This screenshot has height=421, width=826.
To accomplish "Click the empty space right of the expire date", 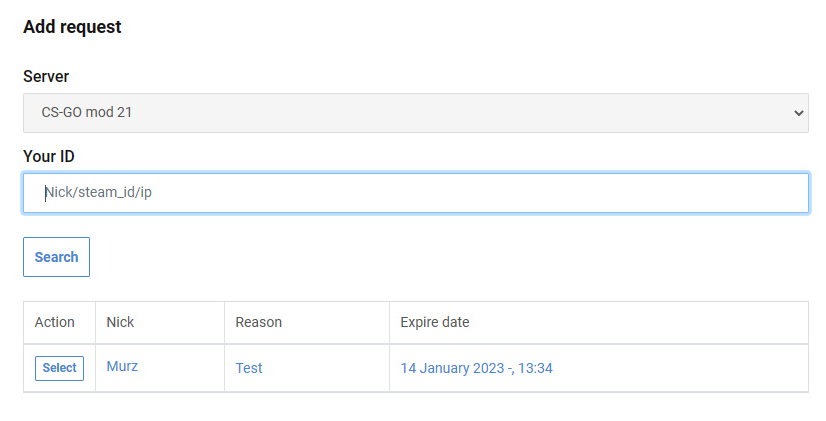I will 680,368.
